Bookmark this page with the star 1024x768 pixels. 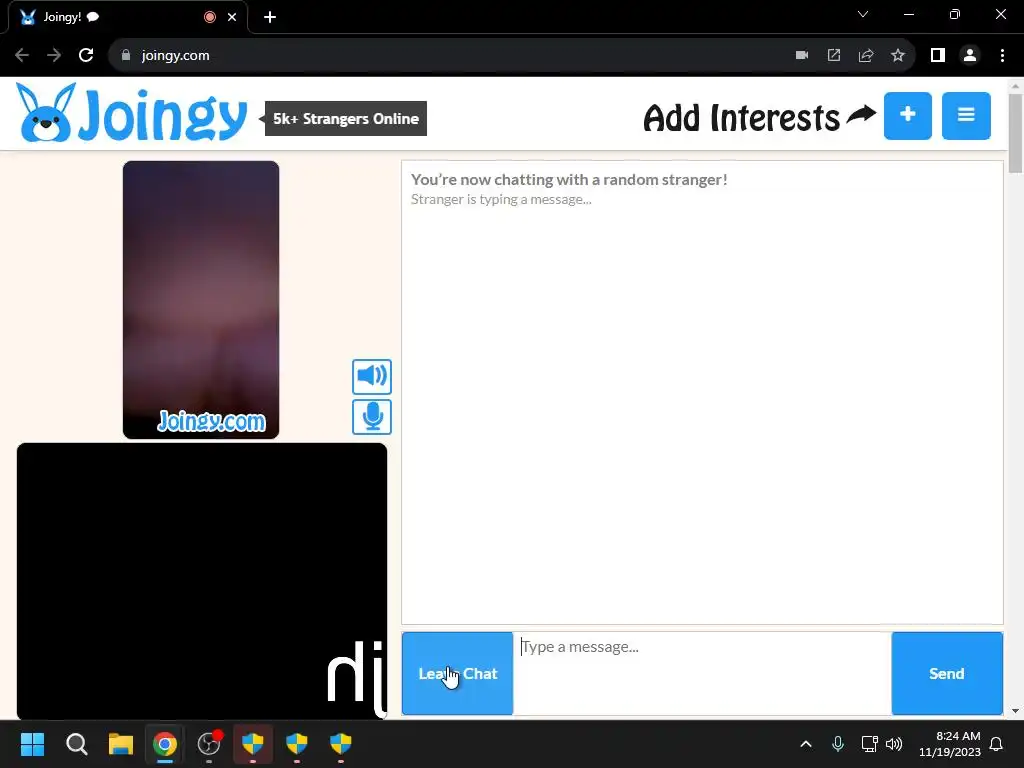[898, 56]
